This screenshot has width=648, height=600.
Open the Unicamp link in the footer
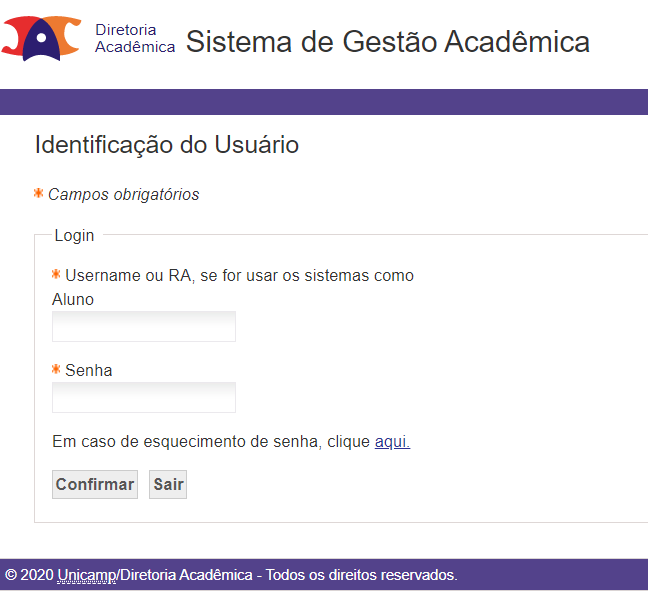click(x=87, y=575)
